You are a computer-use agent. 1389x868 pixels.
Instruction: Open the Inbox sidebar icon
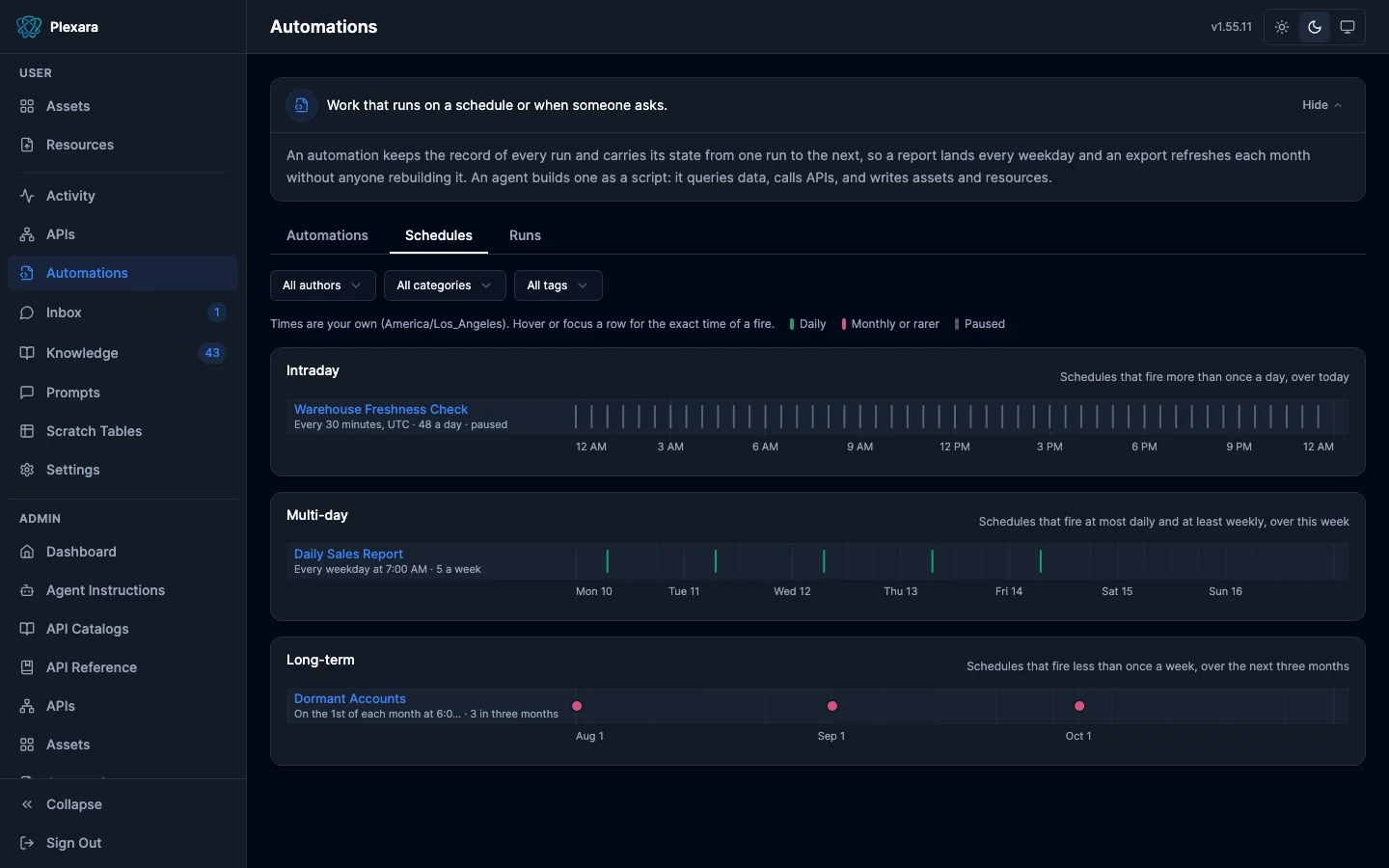(x=27, y=312)
